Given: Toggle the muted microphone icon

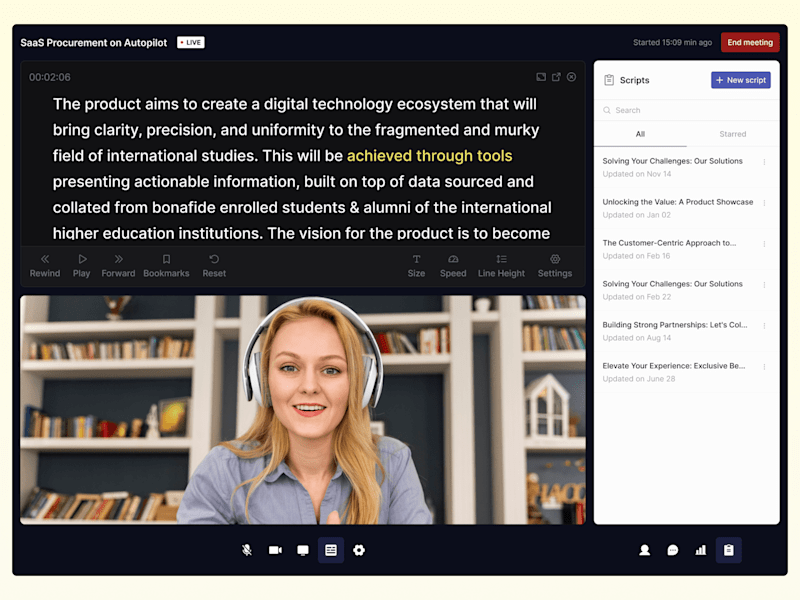Looking at the screenshot, I should (247, 550).
